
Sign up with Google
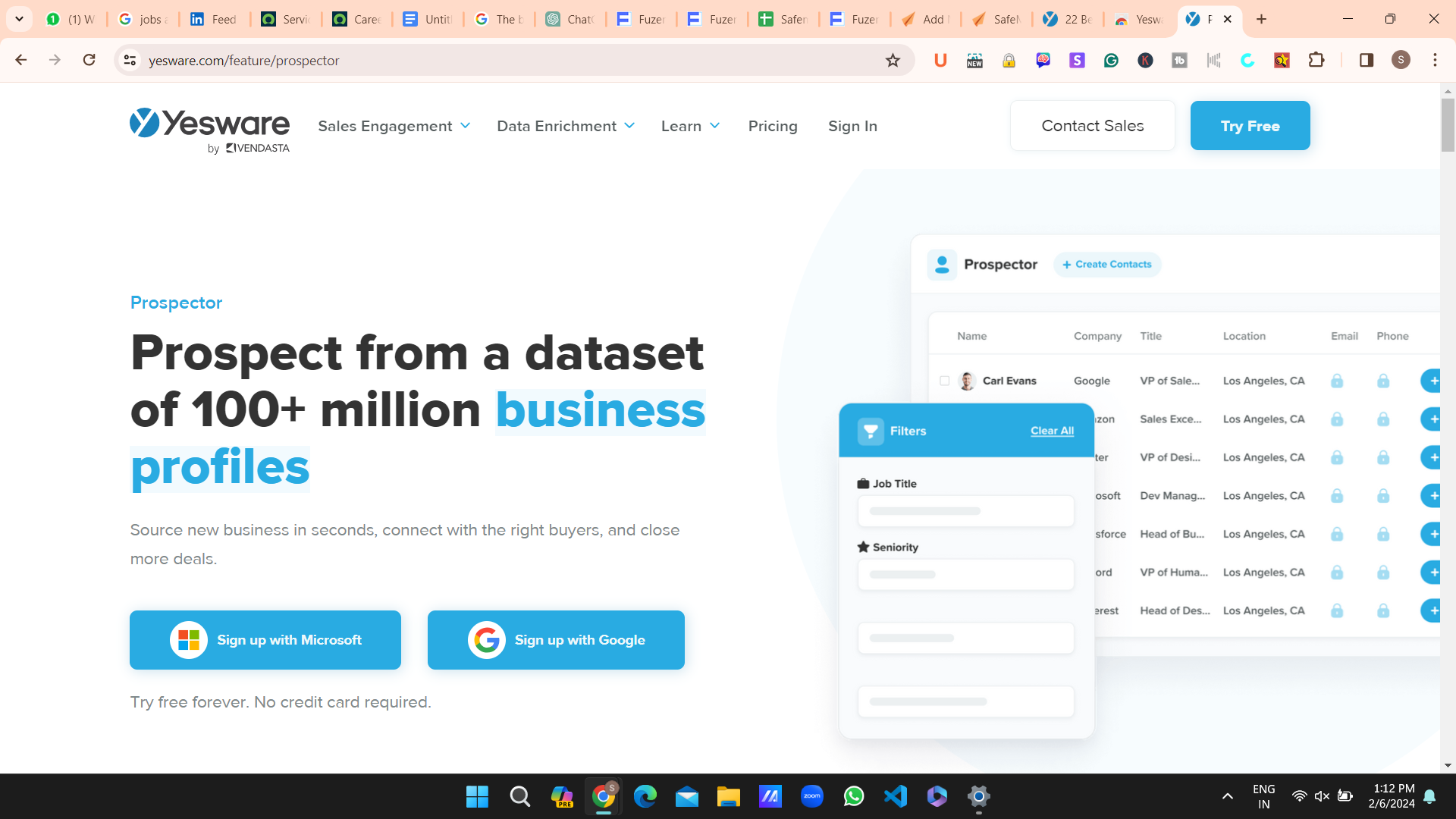click(x=556, y=640)
